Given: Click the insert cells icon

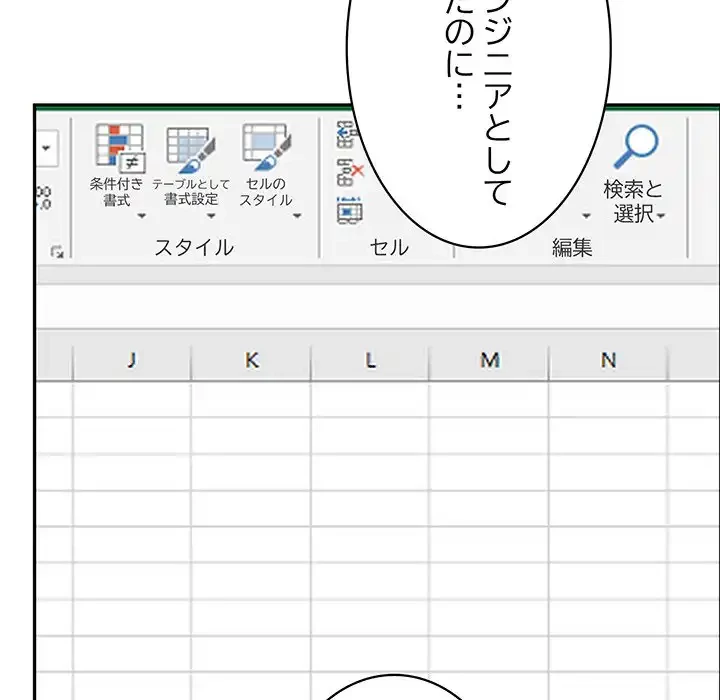Looking at the screenshot, I should pos(347,134).
